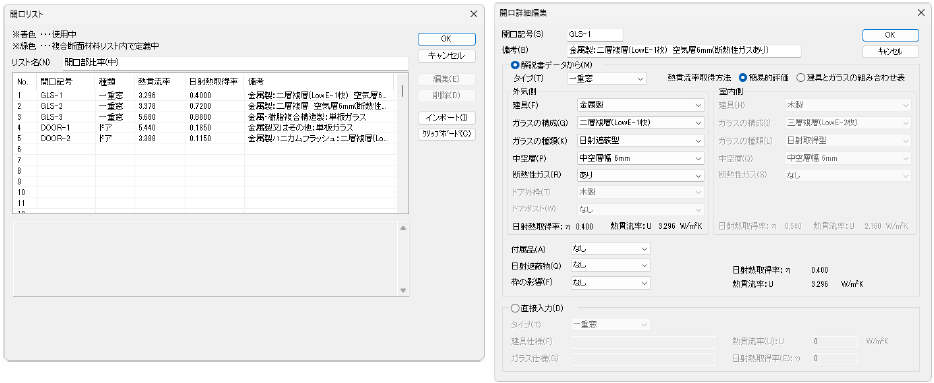Click the 熱貫流率 column header
Image resolution: width=934 pixels, height=383 pixels.
160,82
